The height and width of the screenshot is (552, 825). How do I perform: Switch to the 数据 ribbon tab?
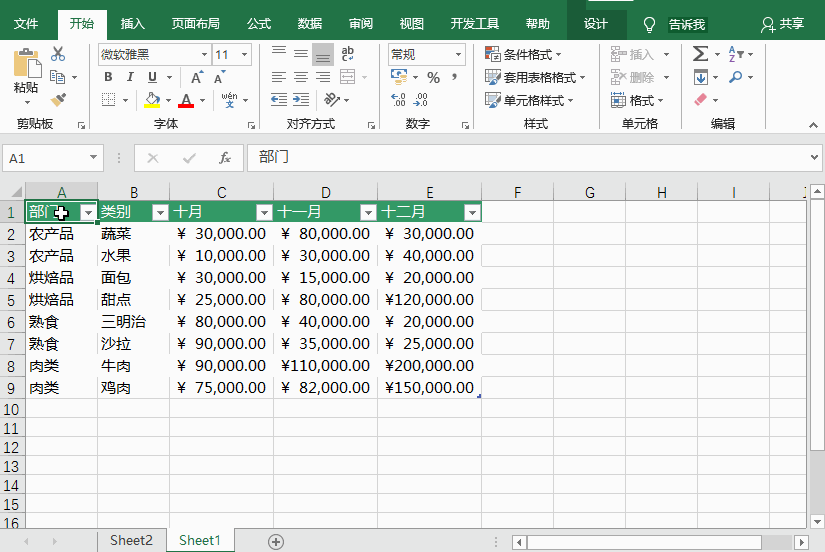[x=309, y=24]
